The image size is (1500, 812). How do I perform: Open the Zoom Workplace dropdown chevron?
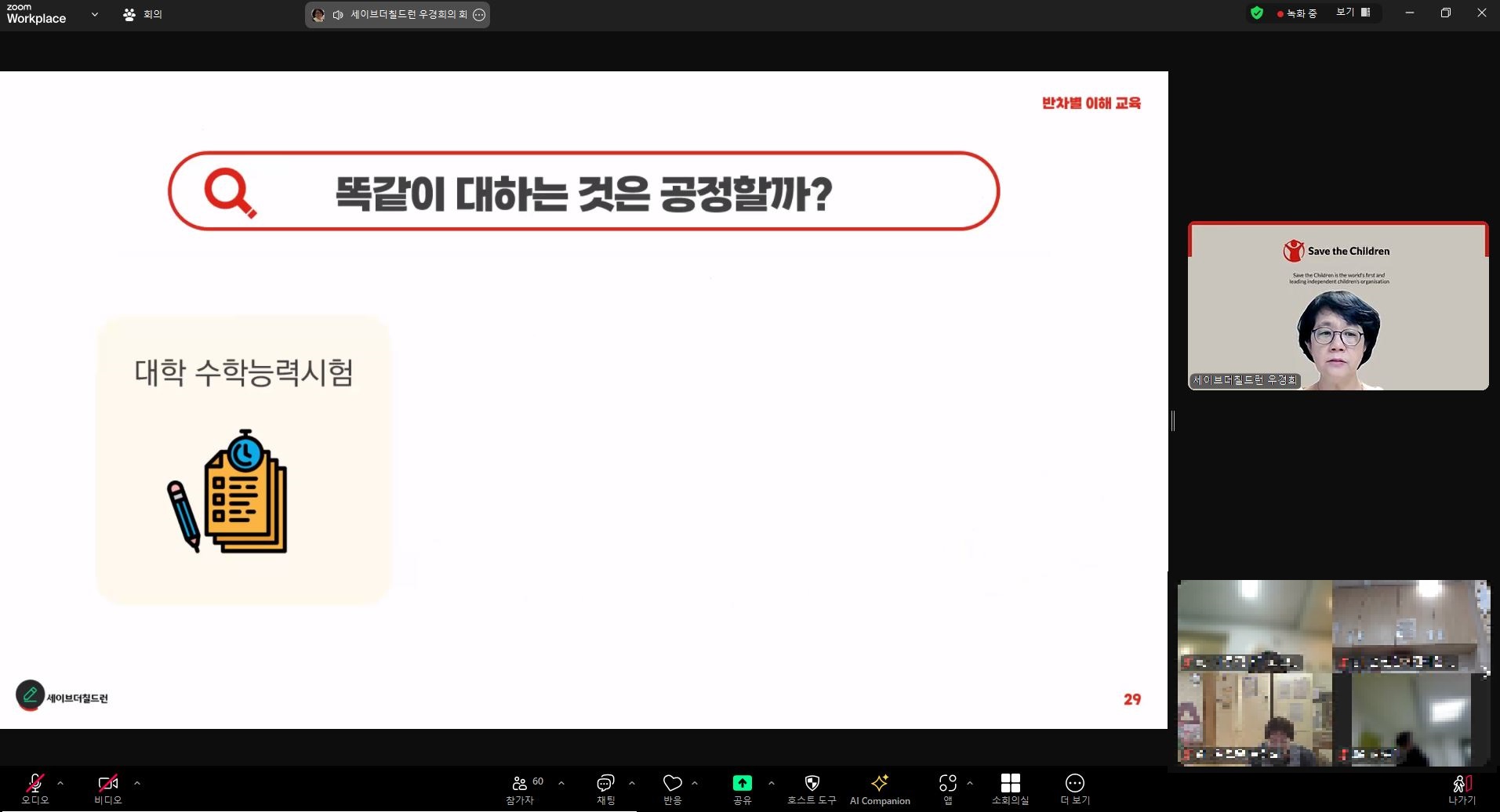(95, 14)
